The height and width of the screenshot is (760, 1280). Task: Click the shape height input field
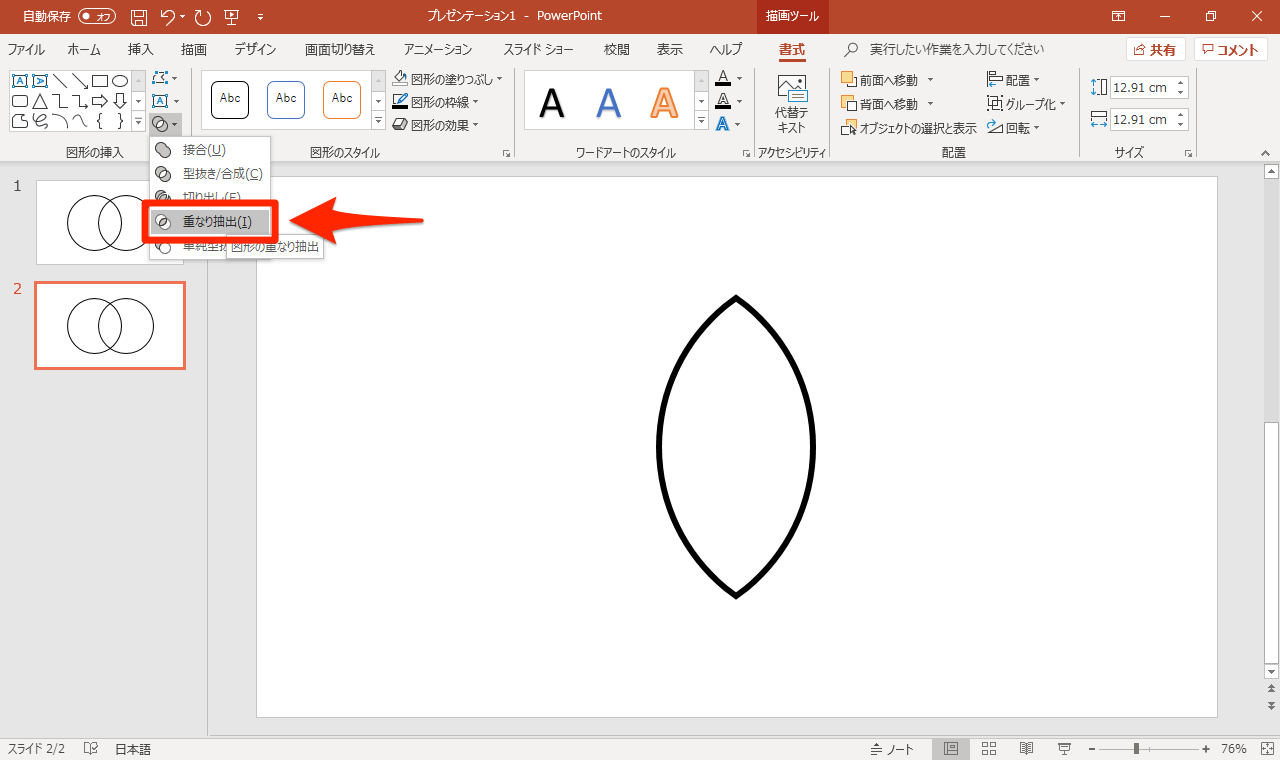pos(1142,88)
